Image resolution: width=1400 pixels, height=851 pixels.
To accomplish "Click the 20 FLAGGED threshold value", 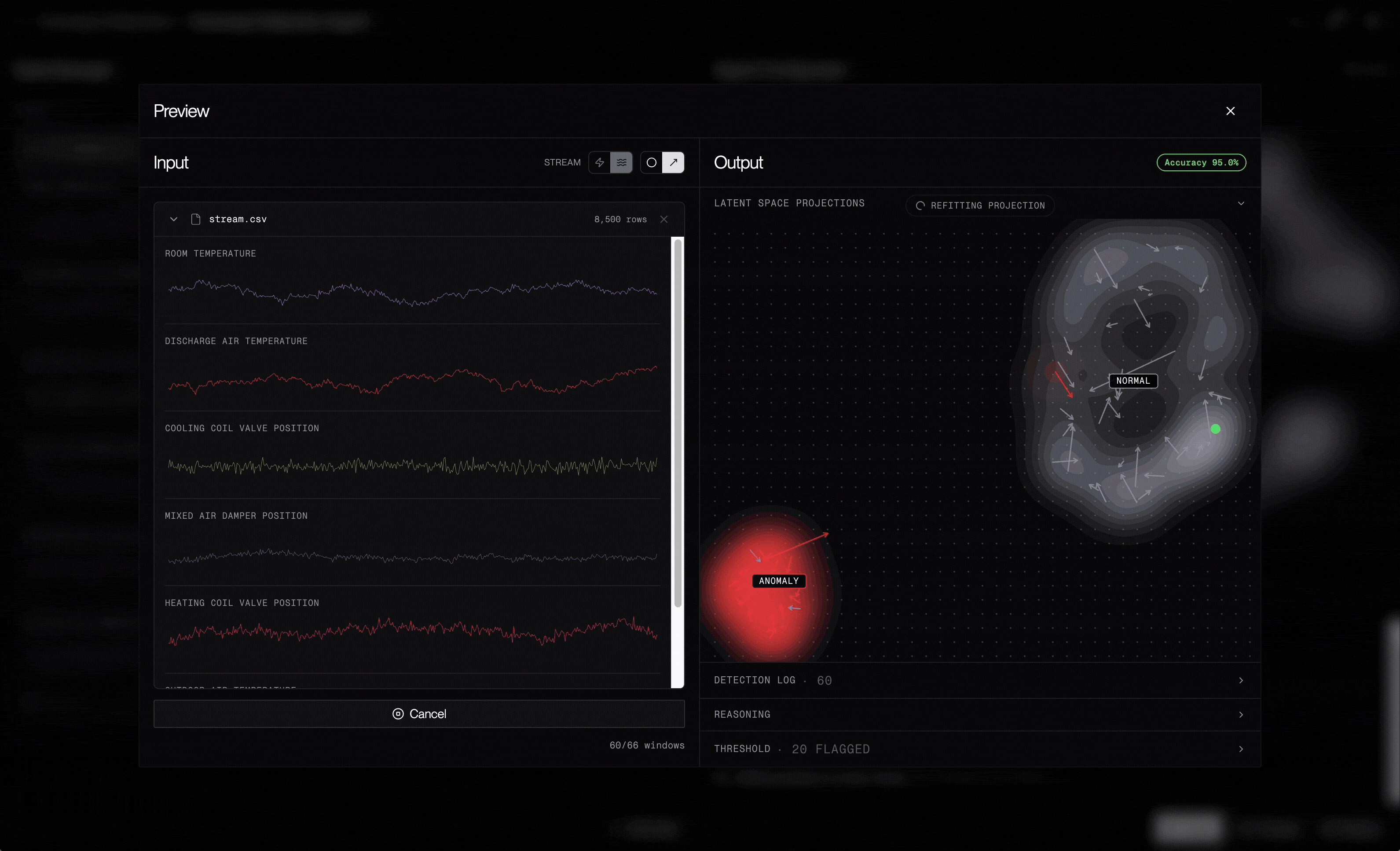I will (x=831, y=749).
